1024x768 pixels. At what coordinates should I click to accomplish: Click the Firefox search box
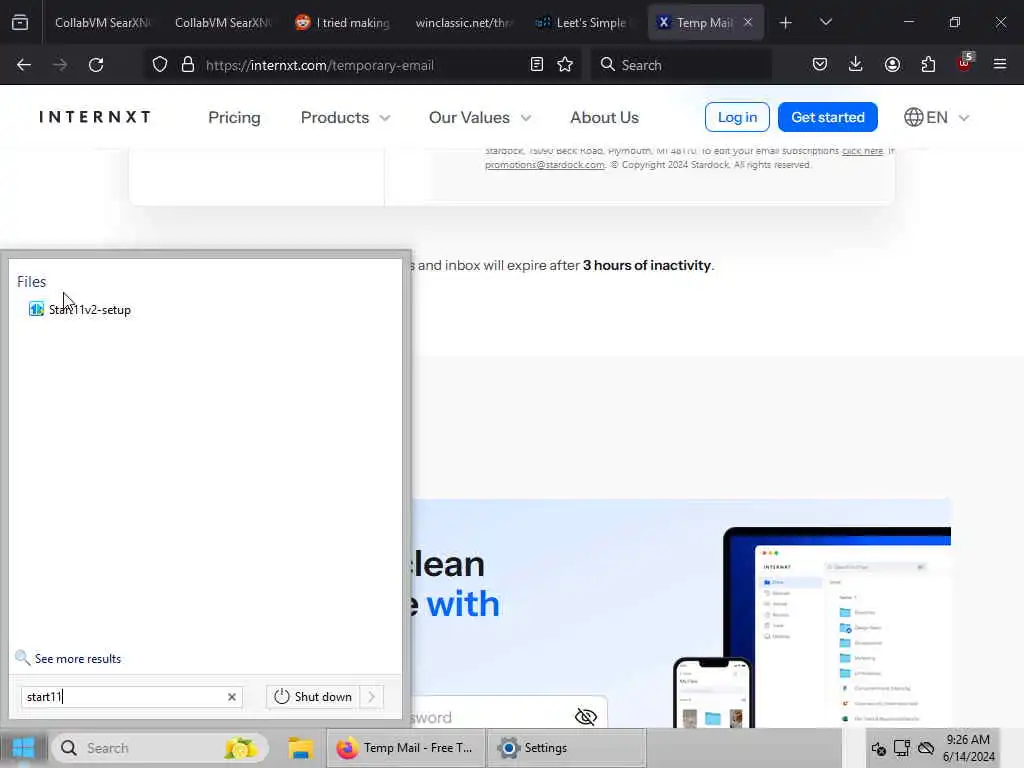click(x=681, y=65)
